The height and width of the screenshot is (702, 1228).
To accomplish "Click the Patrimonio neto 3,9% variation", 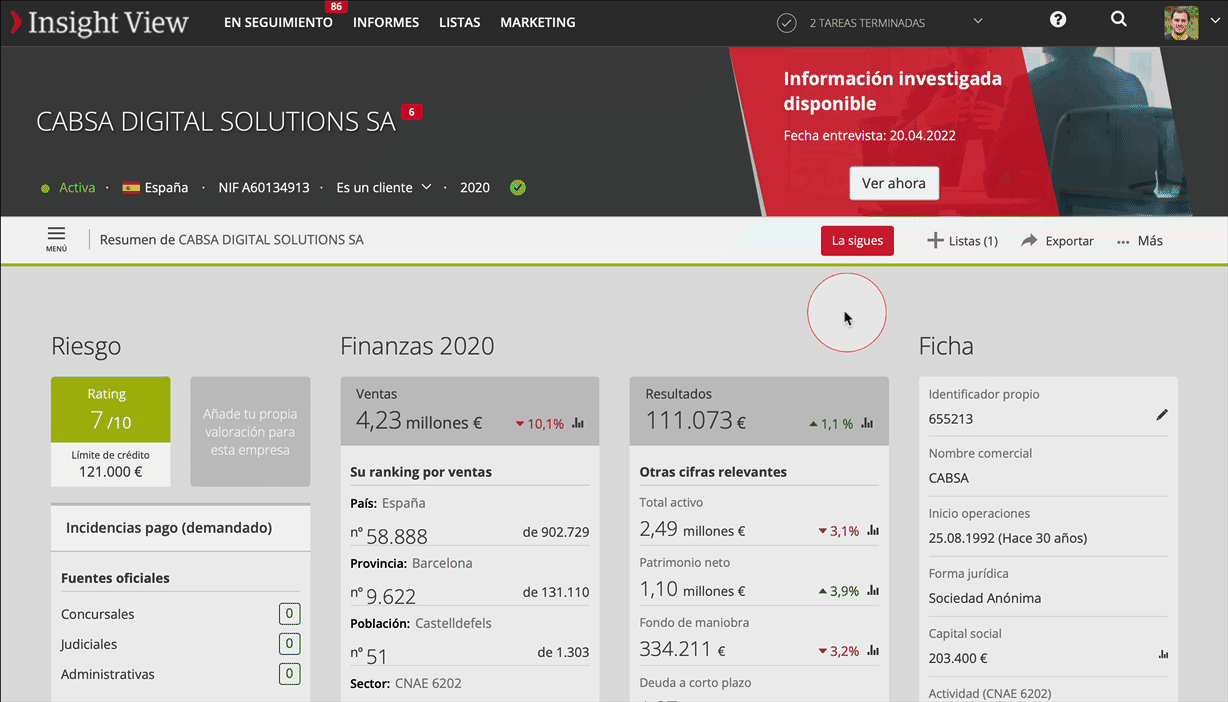I will point(838,591).
